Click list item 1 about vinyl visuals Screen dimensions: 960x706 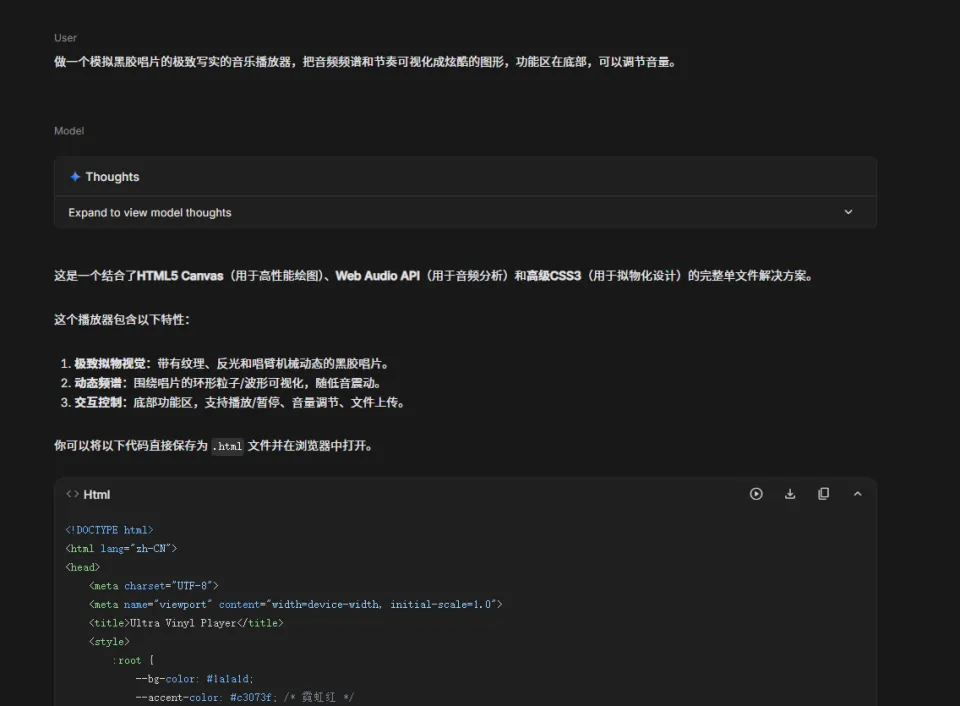click(x=225, y=364)
